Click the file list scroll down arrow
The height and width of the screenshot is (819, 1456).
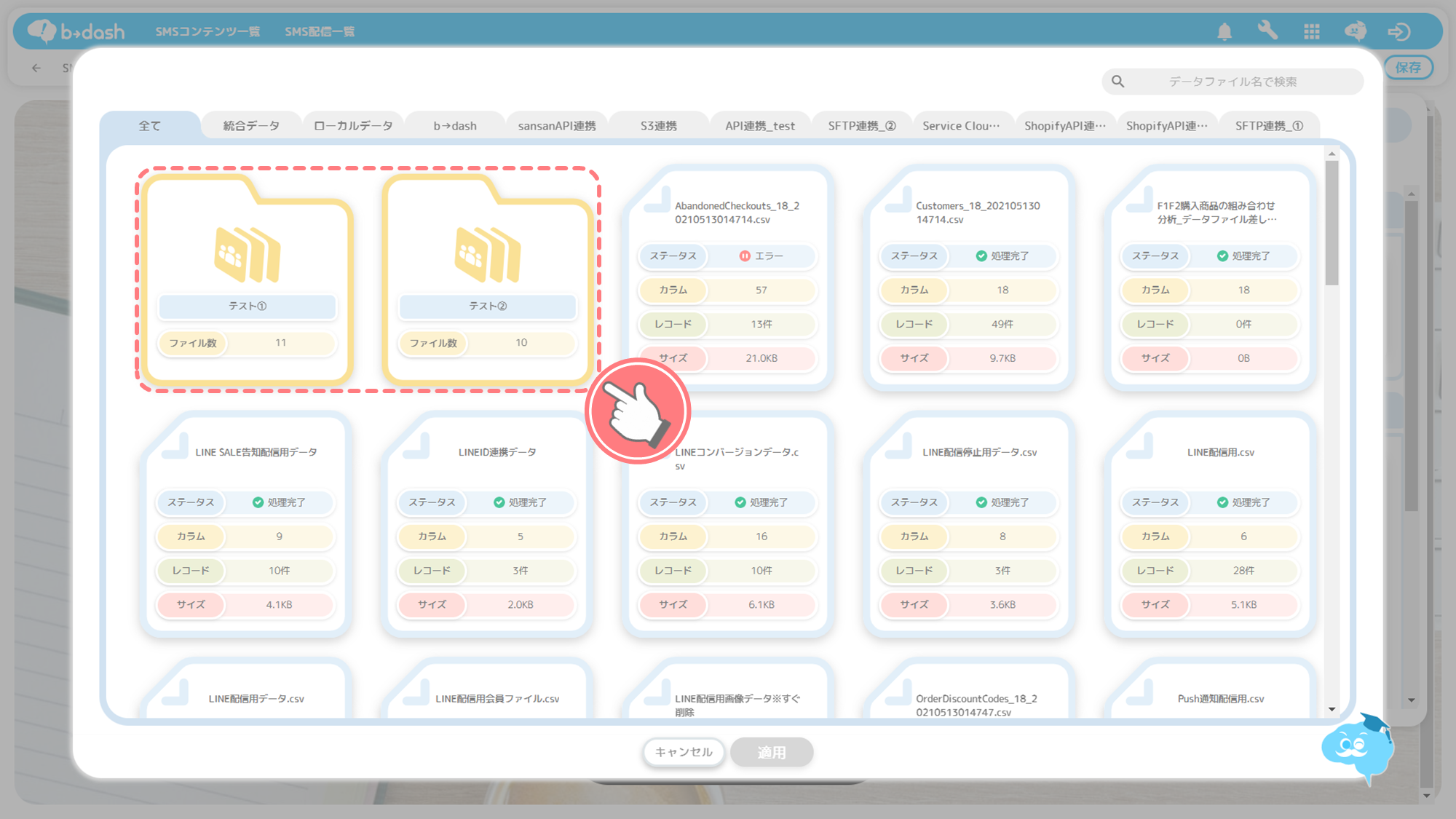[x=1332, y=709]
